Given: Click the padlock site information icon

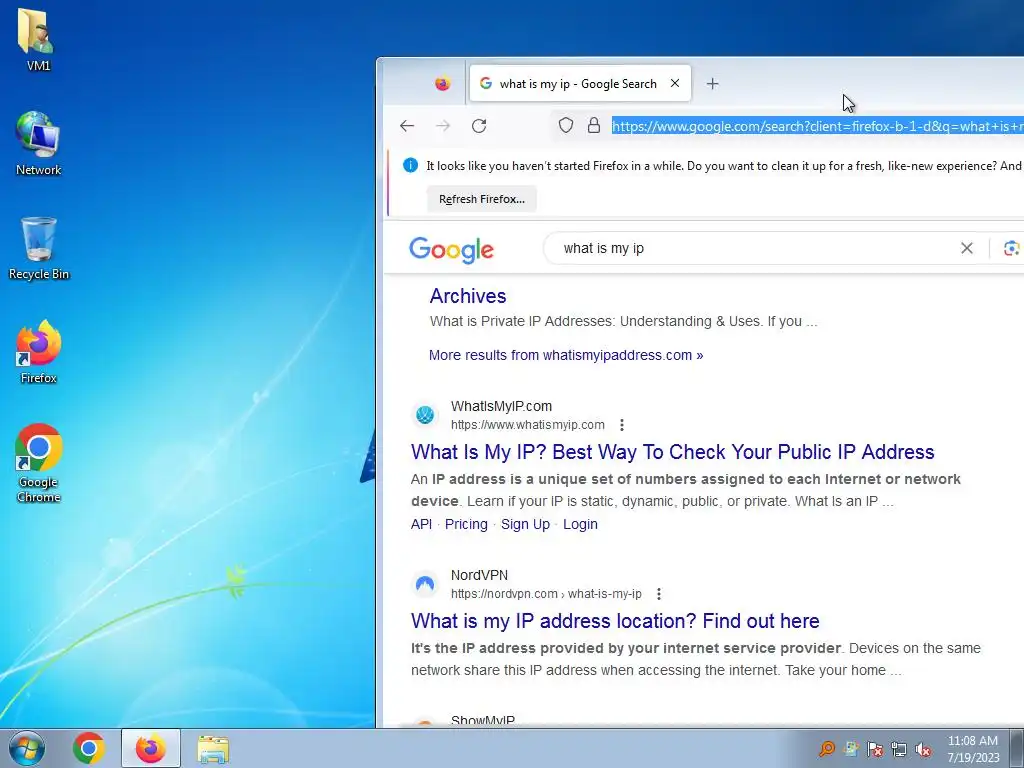Looking at the screenshot, I should pos(594,125).
